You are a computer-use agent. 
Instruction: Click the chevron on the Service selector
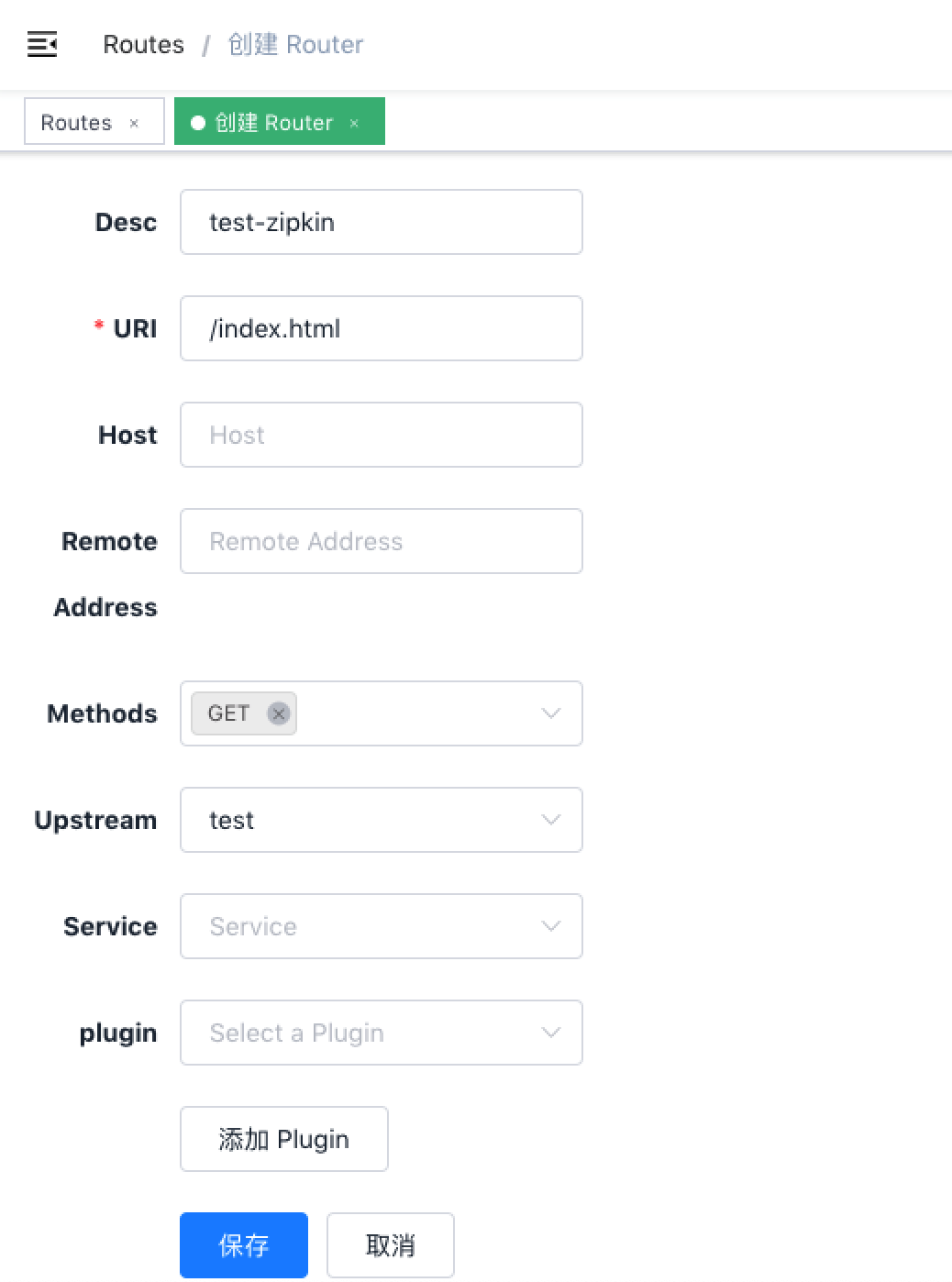(x=550, y=926)
